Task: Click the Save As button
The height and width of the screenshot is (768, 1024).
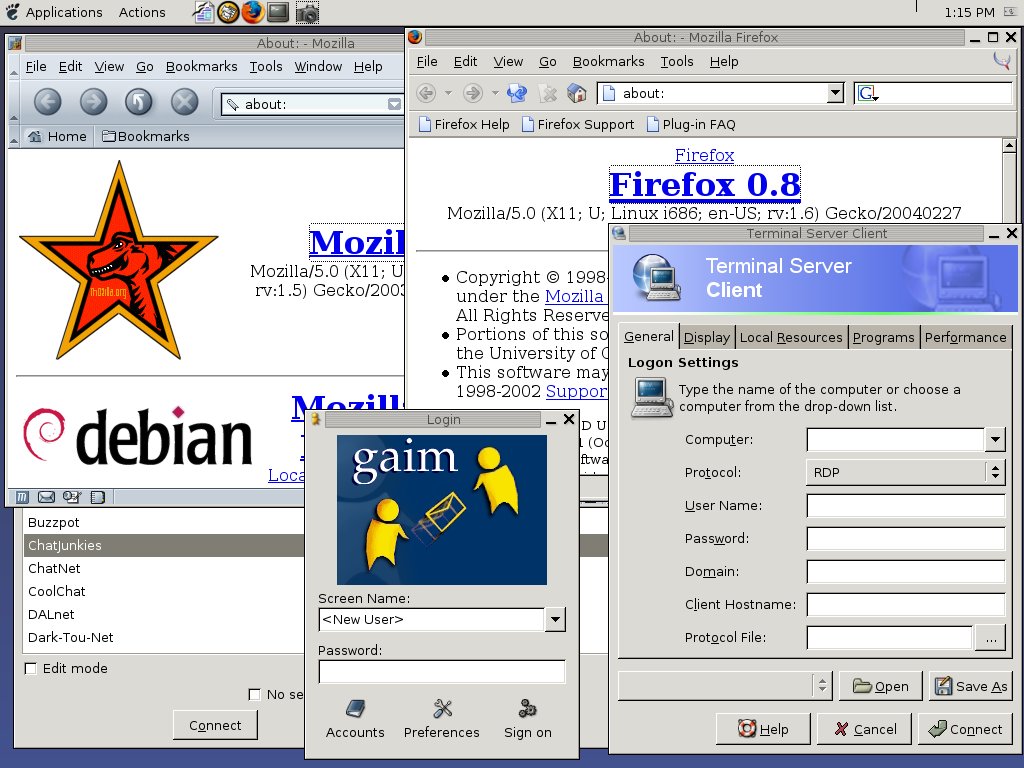Action: (x=970, y=686)
